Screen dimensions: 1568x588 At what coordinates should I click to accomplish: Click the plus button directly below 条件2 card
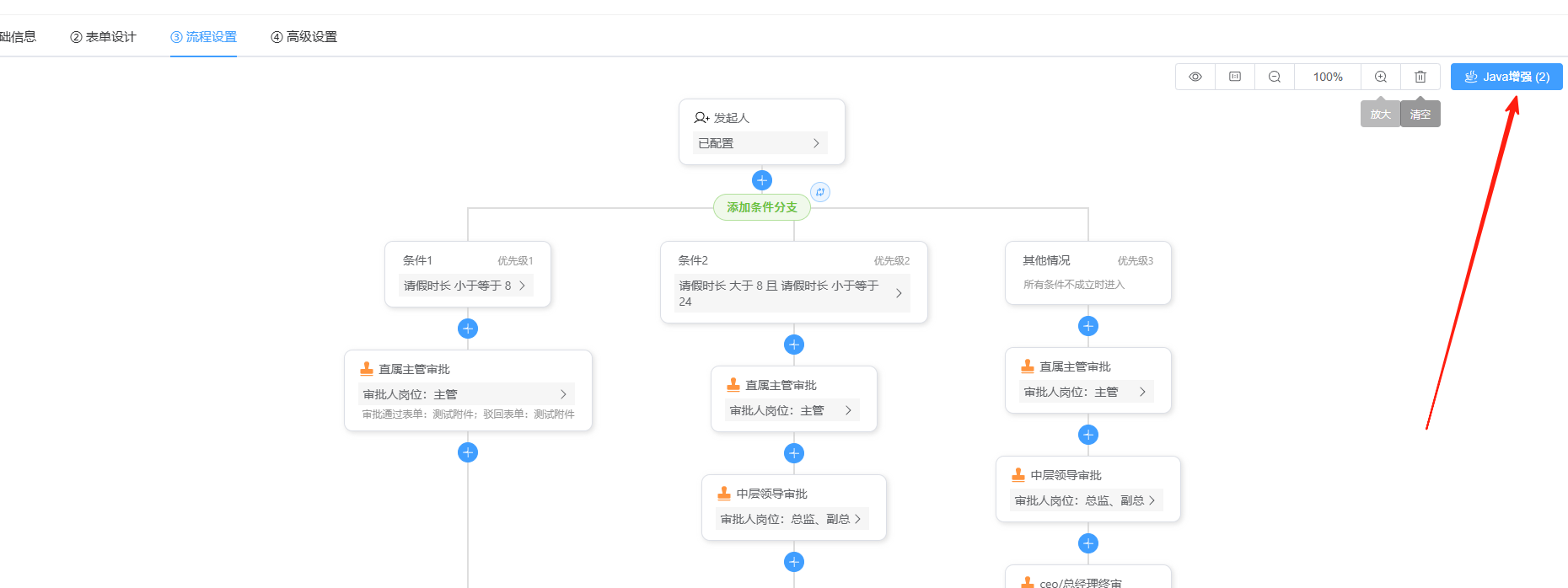coord(794,345)
